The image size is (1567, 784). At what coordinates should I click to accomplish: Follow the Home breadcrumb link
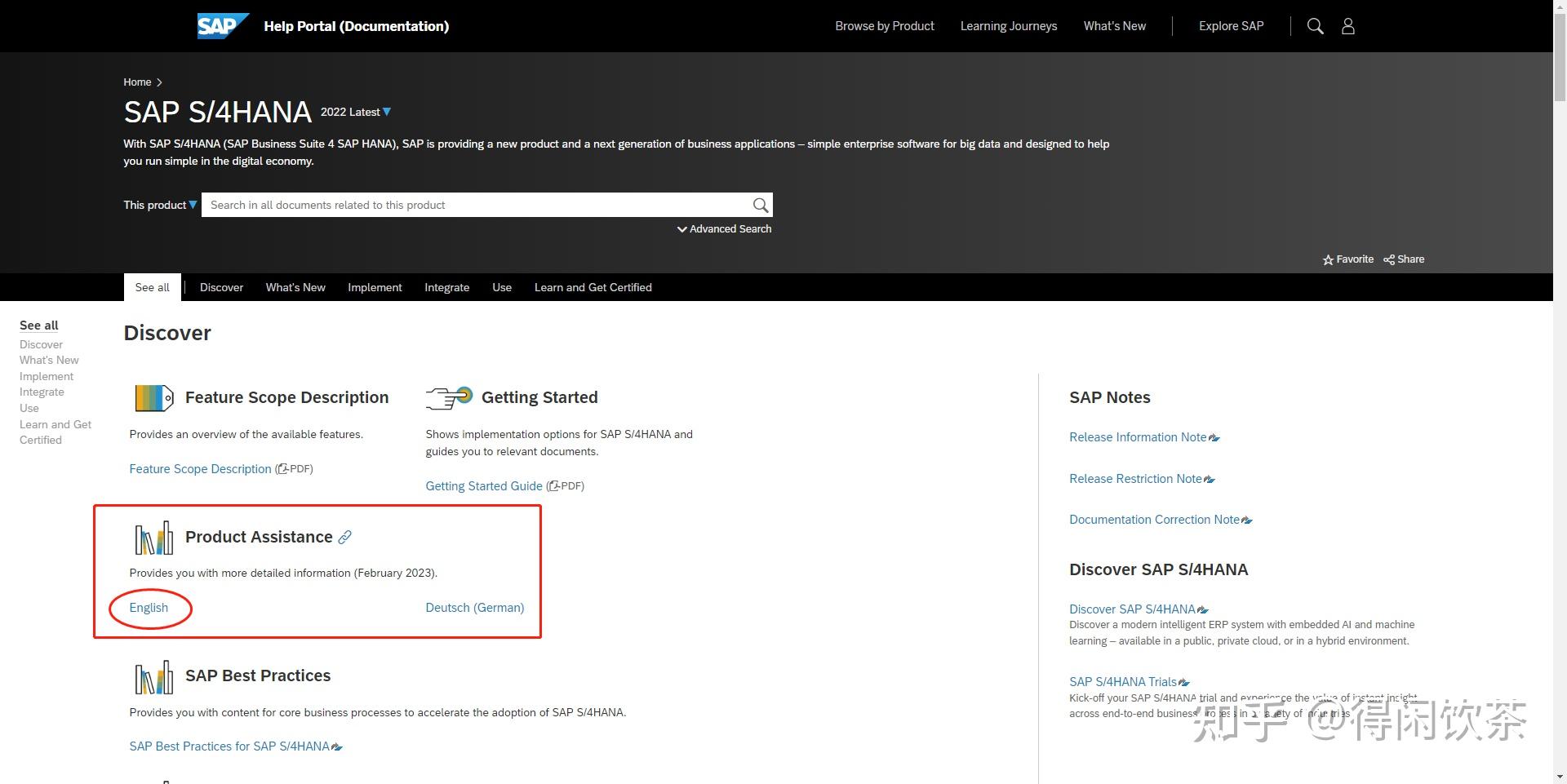[x=137, y=82]
